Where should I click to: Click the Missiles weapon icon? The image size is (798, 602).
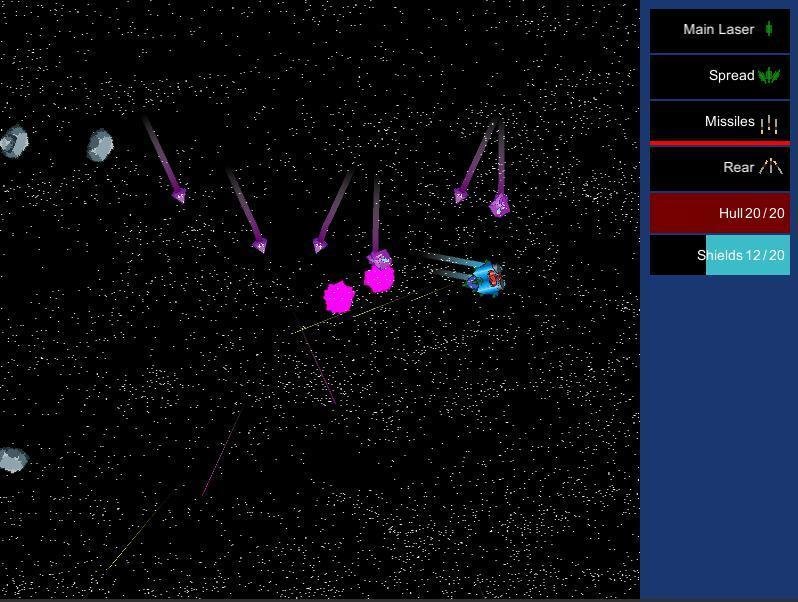coord(769,124)
